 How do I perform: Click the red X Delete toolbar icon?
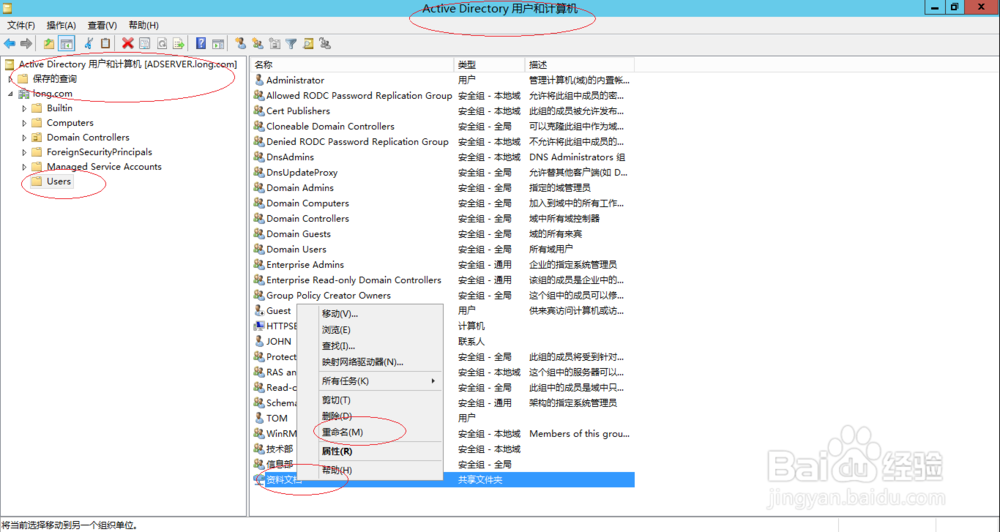pos(128,43)
